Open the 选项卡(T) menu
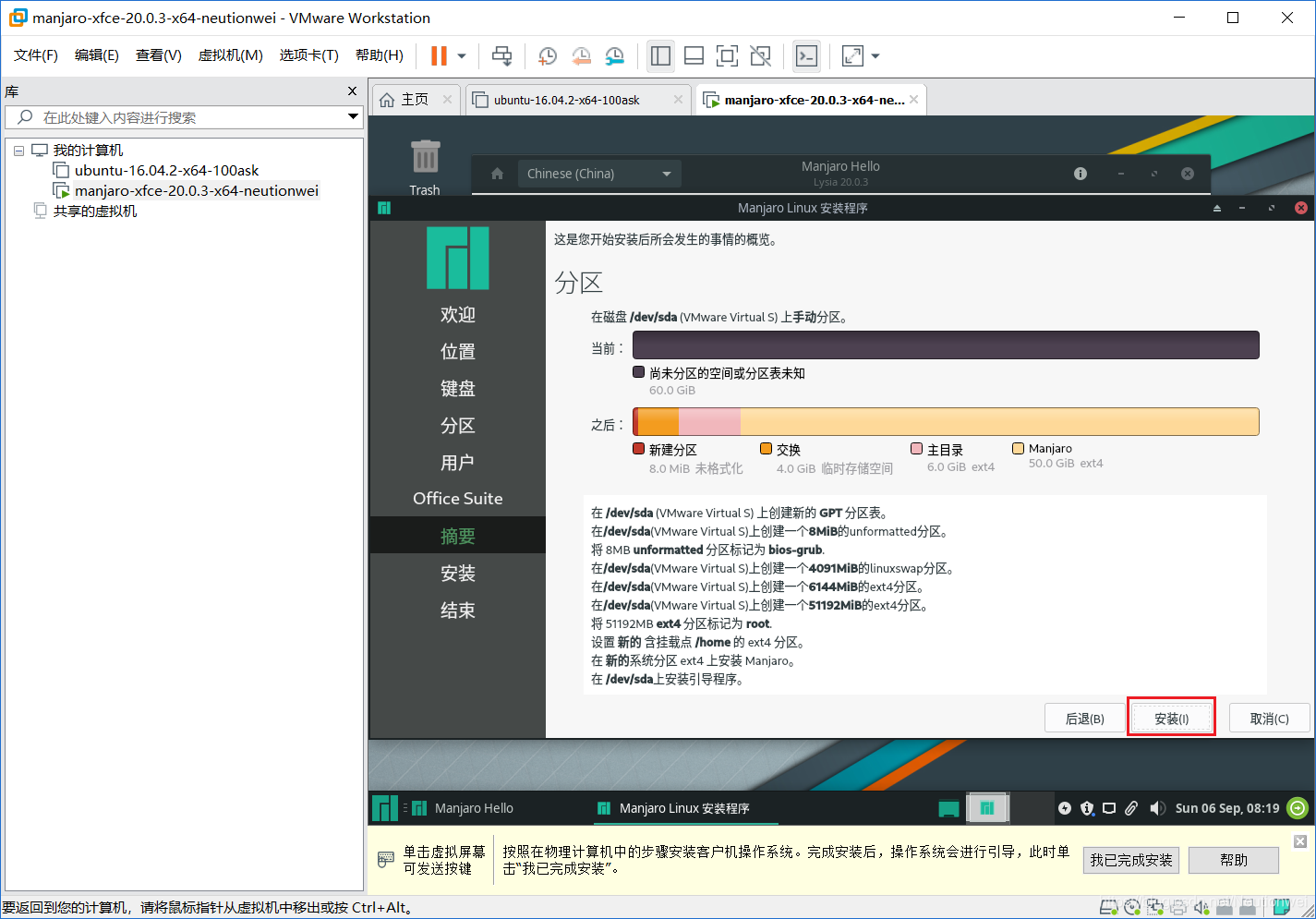The height and width of the screenshot is (919, 1316). (309, 55)
